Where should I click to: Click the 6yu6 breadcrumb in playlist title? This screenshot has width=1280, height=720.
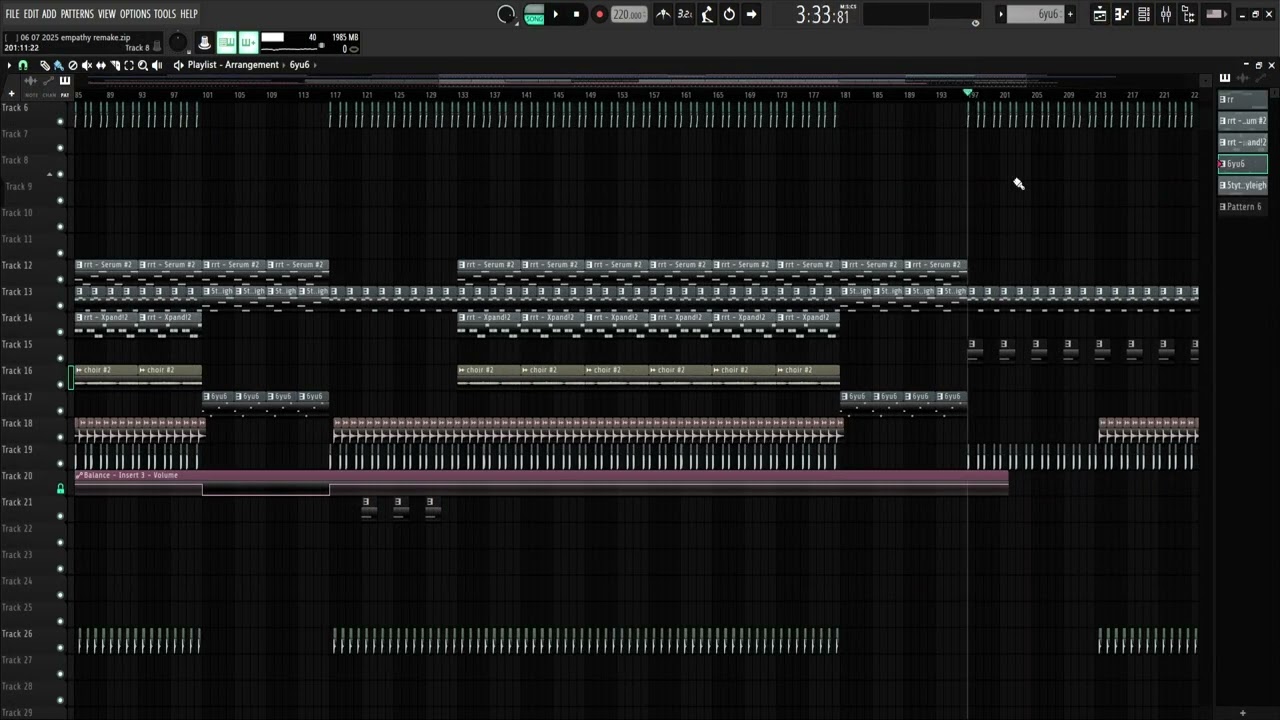299,65
